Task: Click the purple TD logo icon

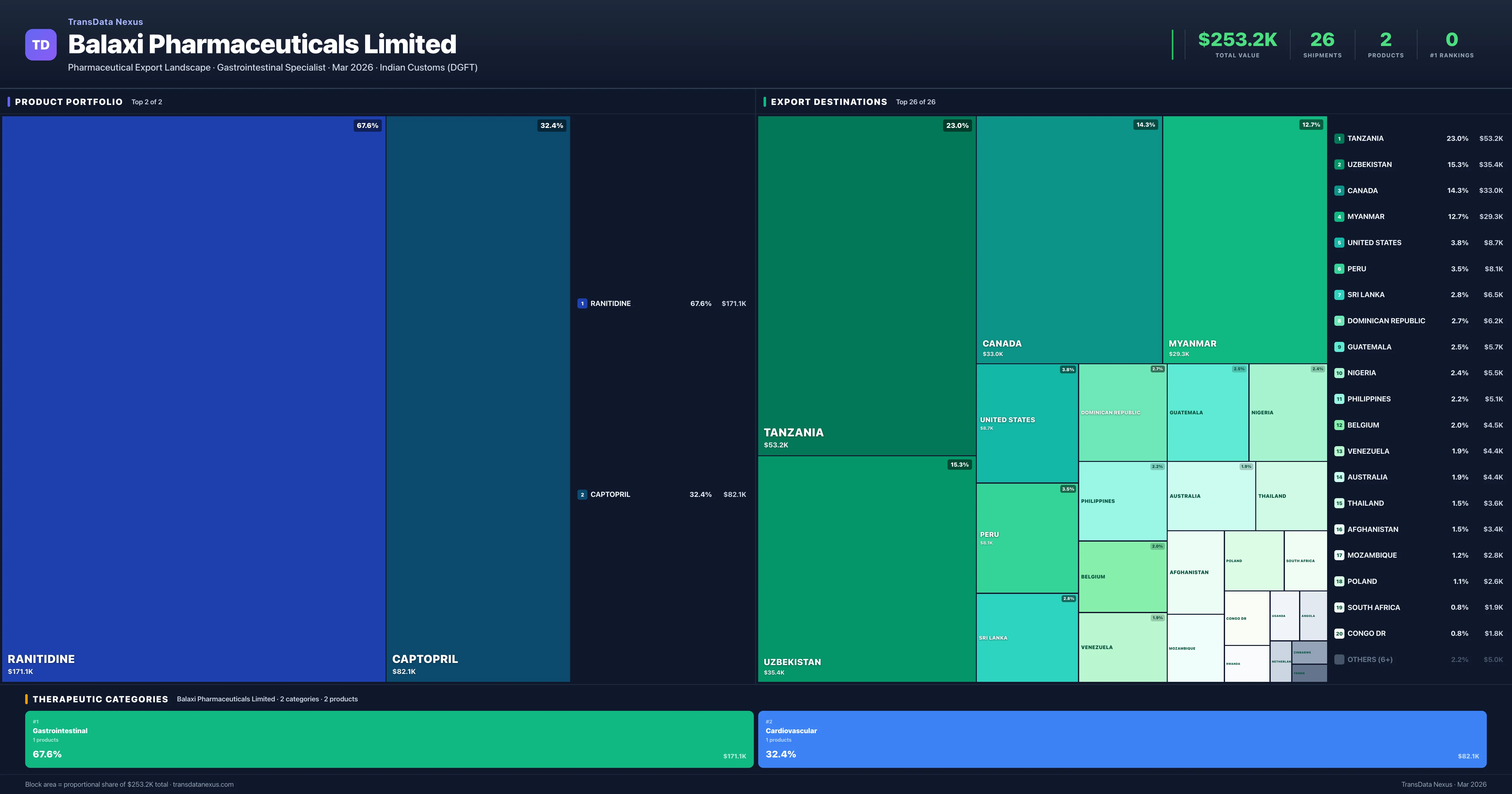Action: [41, 45]
